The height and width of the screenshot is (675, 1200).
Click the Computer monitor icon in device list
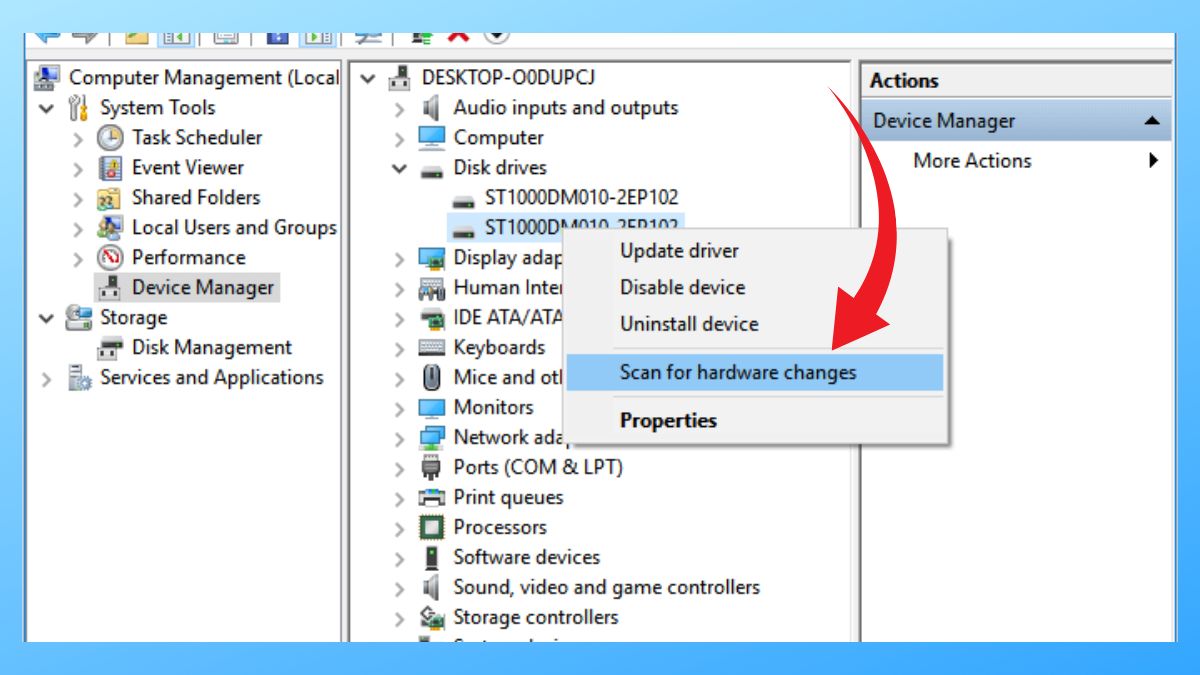pyautogui.click(x=431, y=138)
